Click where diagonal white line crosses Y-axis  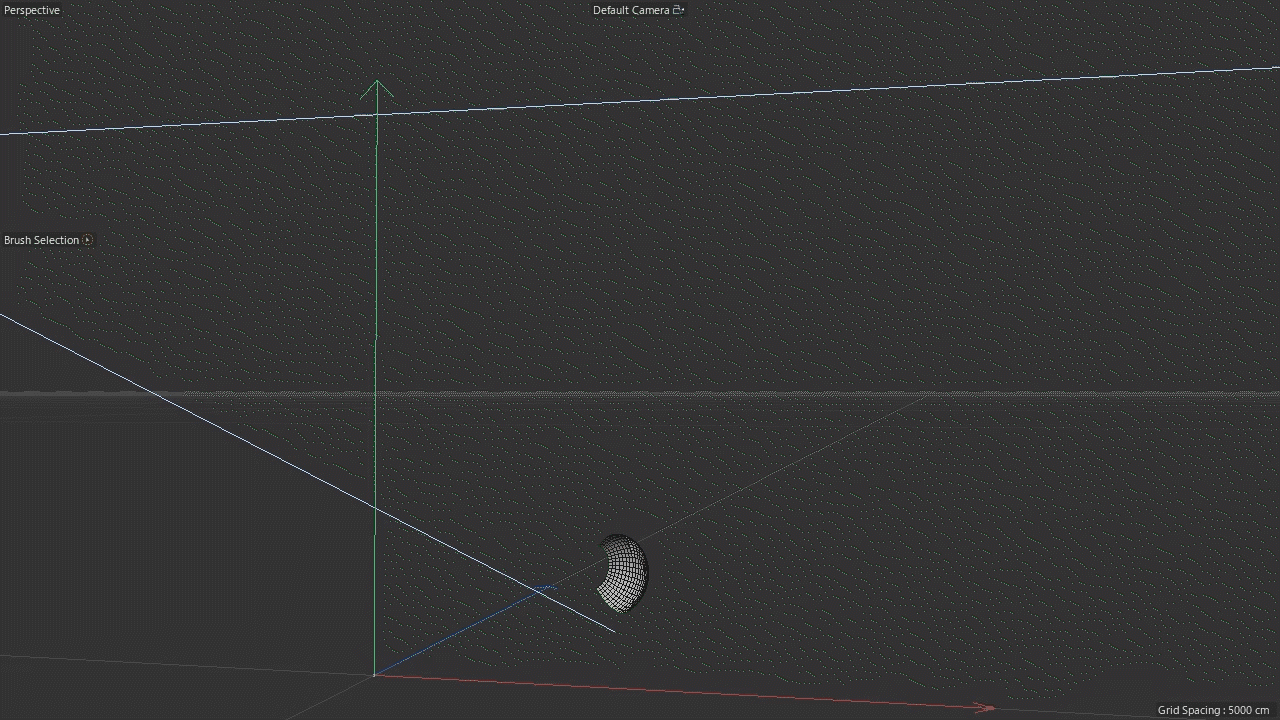coord(376,508)
